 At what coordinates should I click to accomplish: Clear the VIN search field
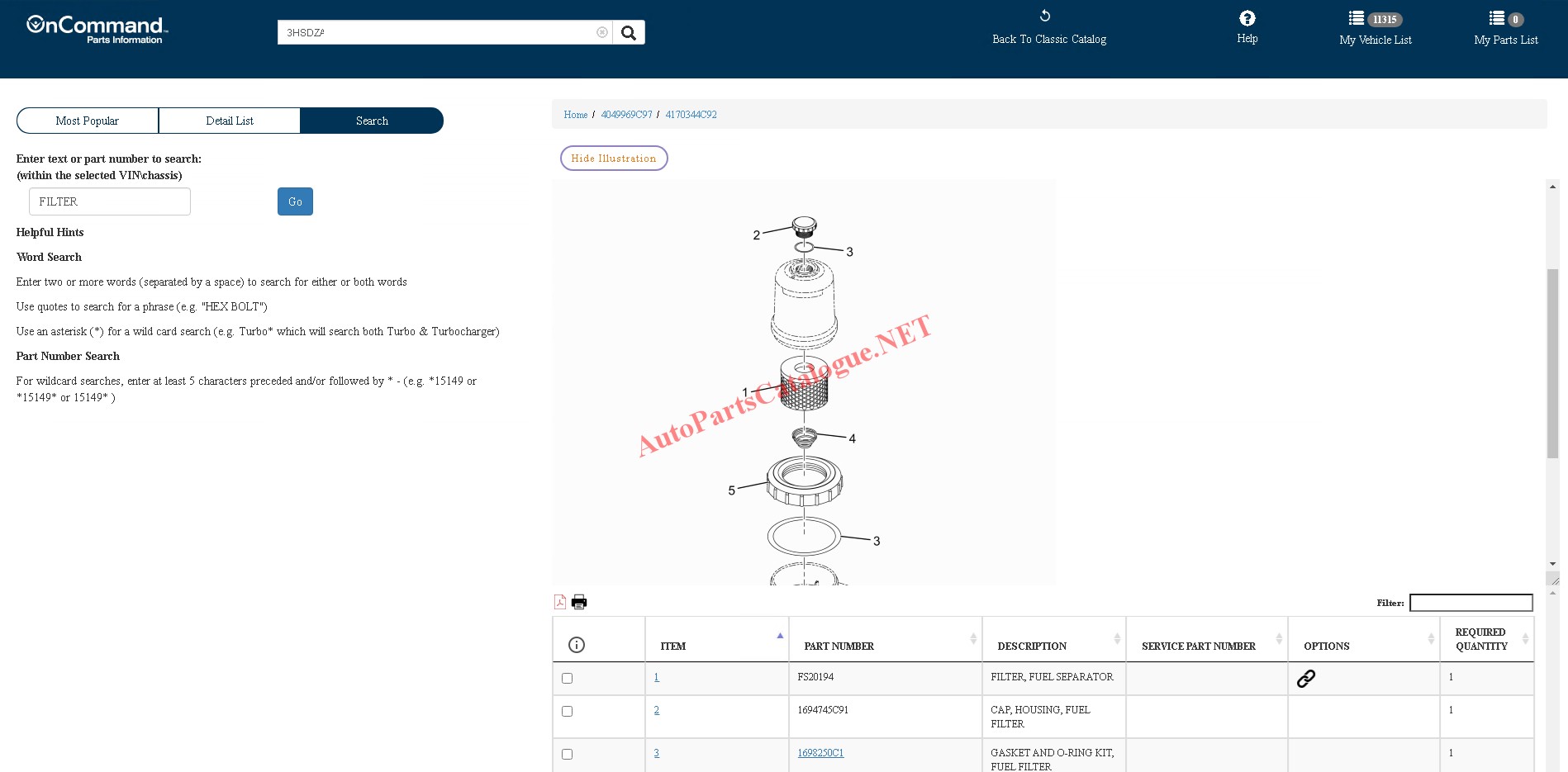pos(601,33)
